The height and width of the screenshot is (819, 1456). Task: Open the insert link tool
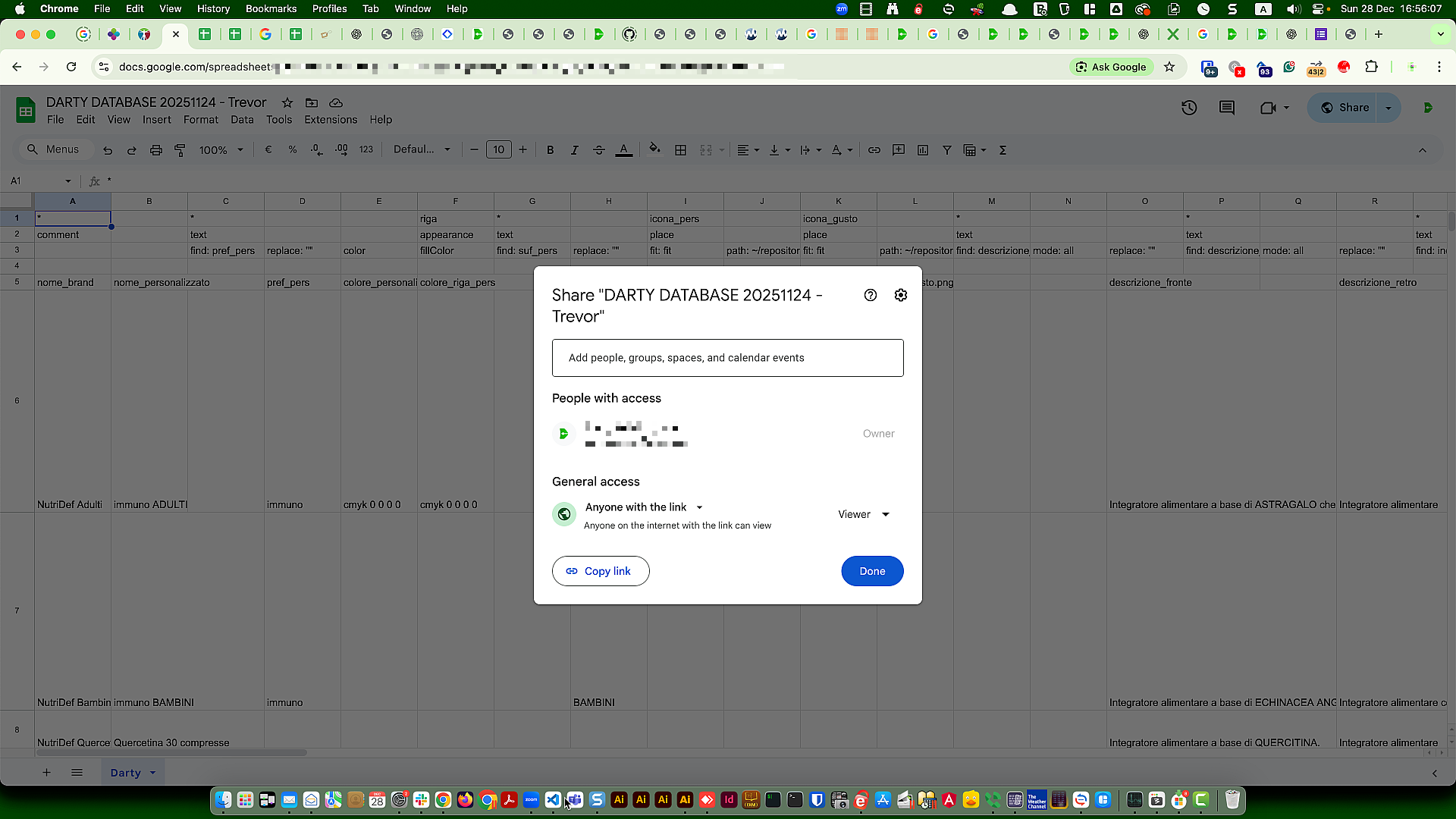pos(874,149)
